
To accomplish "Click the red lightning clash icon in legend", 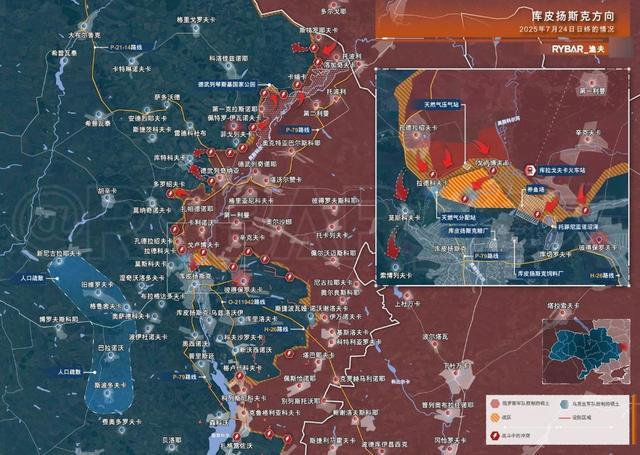I will point(495,436).
